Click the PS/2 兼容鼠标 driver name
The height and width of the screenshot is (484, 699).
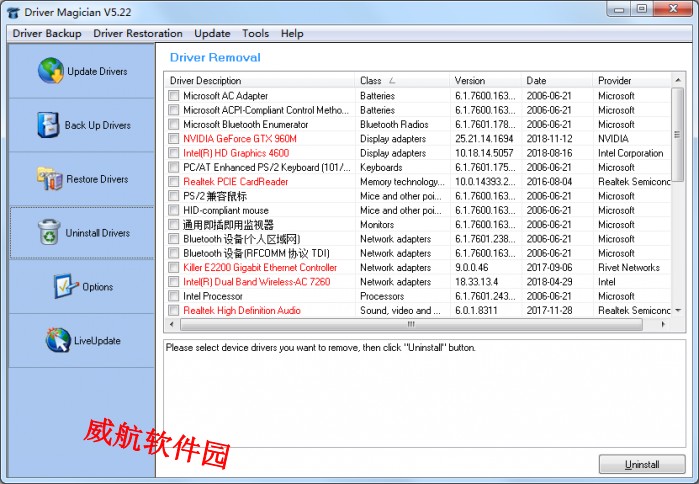pyautogui.click(x=215, y=196)
